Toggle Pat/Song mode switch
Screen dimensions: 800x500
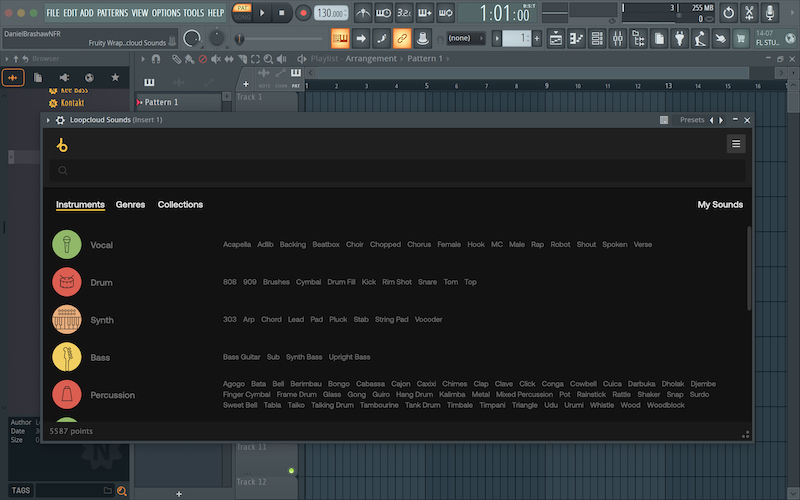pyautogui.click(x=242, y=12)
